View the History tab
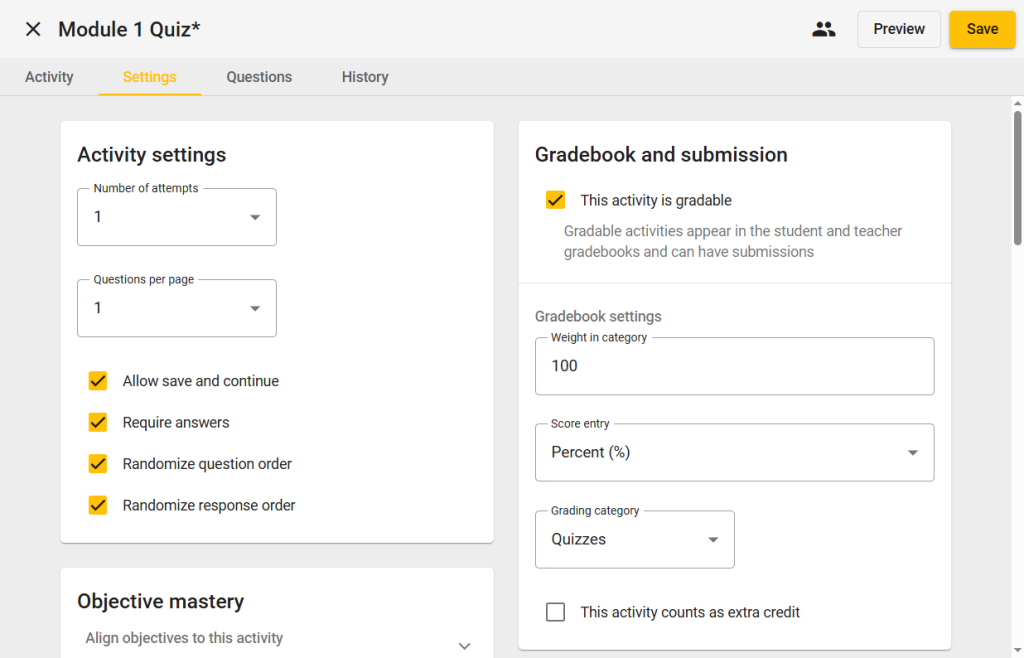 pos(364,77)
